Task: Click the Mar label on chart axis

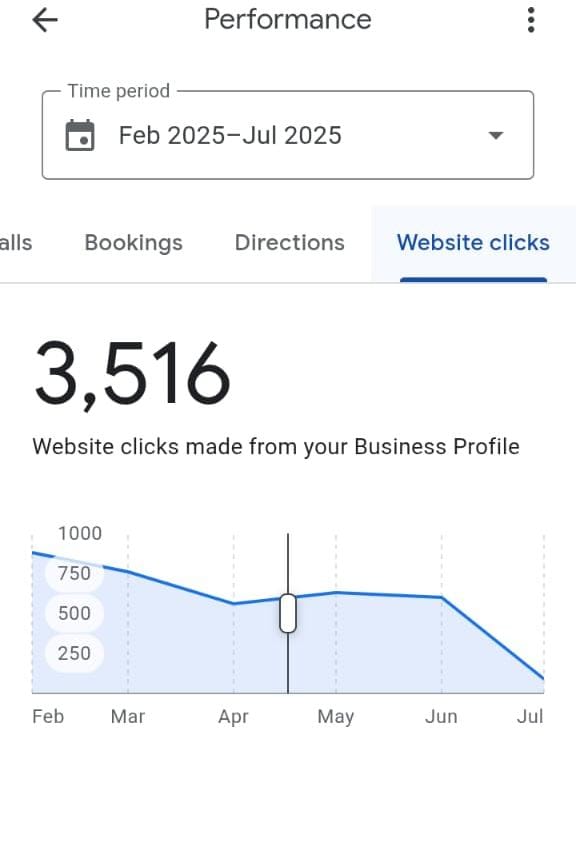Action: point(128,716)
